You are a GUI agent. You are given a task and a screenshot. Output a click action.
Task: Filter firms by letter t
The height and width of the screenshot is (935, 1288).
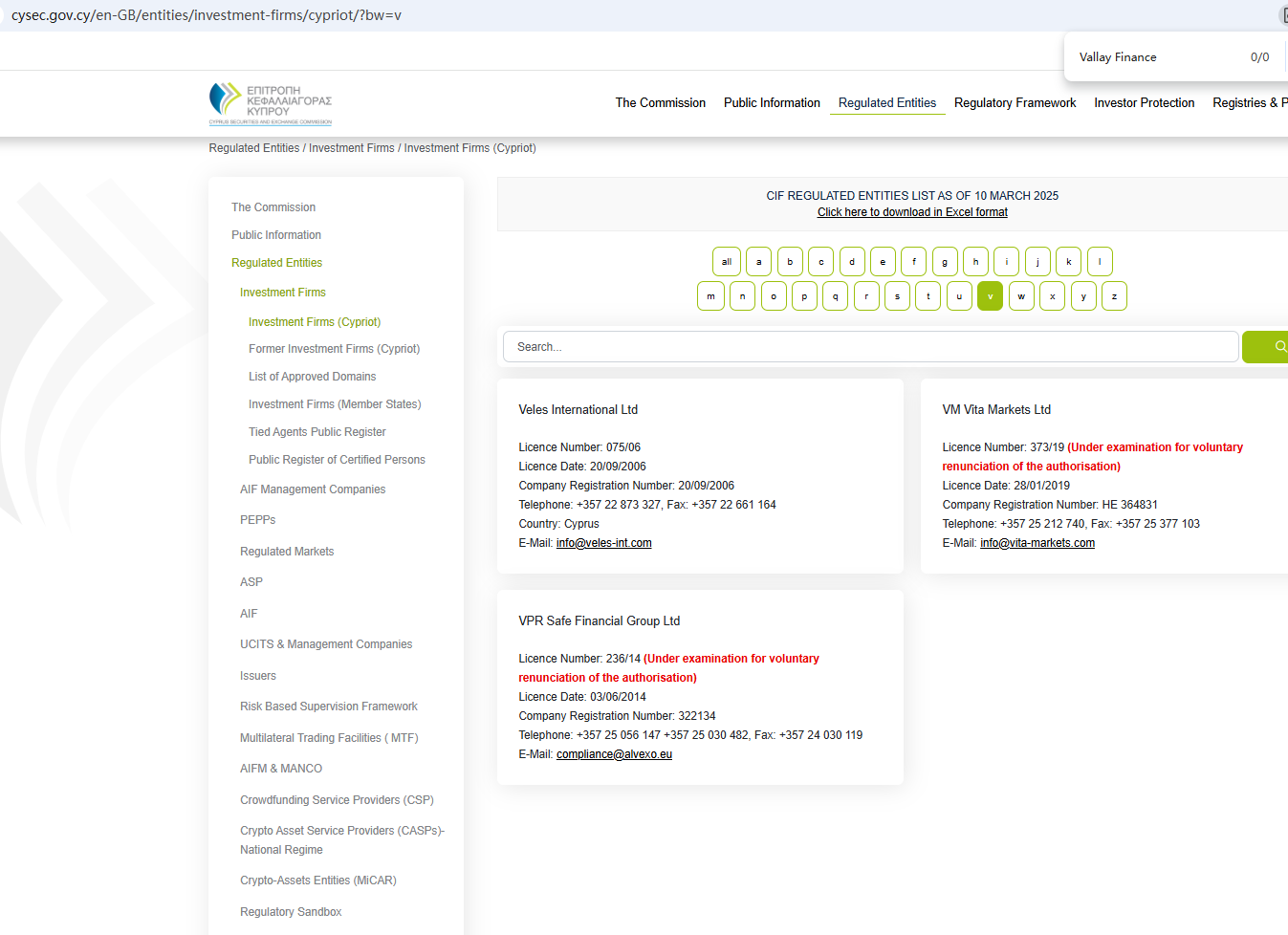928,296
